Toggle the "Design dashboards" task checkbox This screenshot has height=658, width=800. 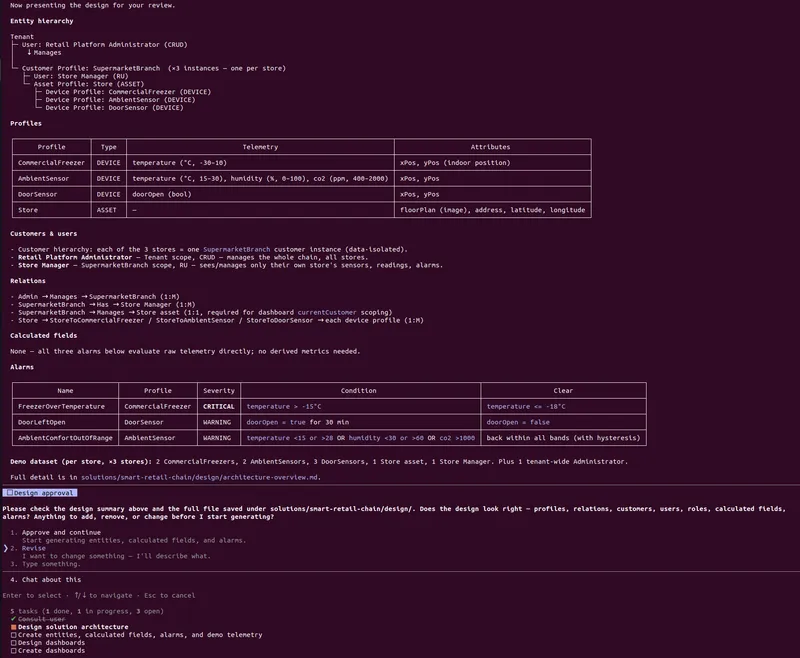[13, 643]
